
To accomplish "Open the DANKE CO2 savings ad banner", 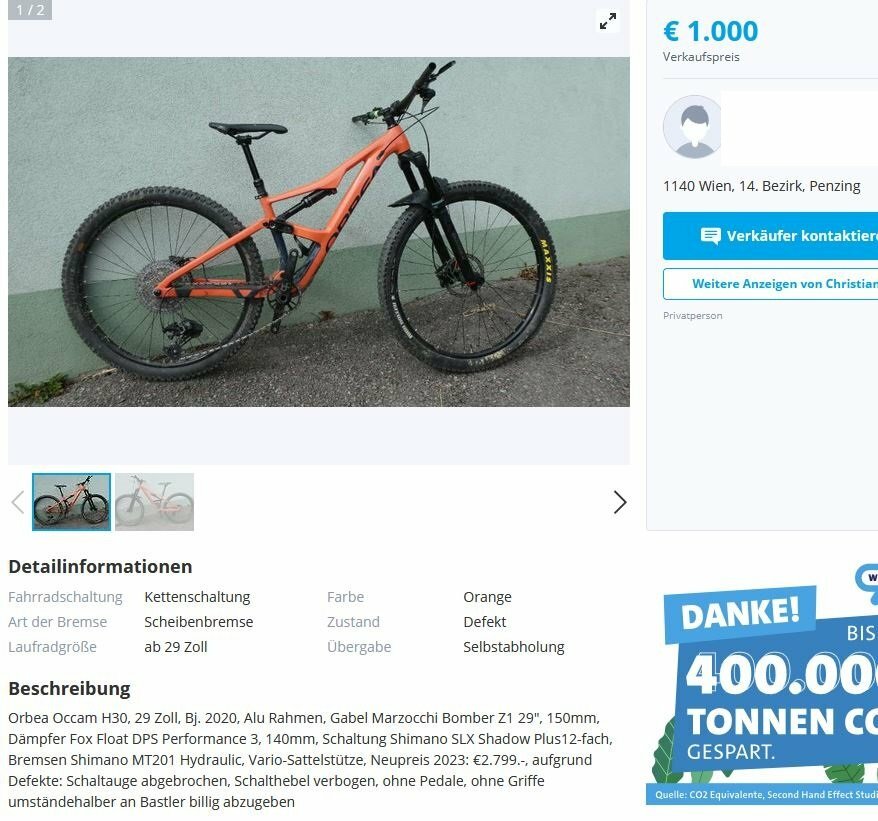I will coord(762,684).
